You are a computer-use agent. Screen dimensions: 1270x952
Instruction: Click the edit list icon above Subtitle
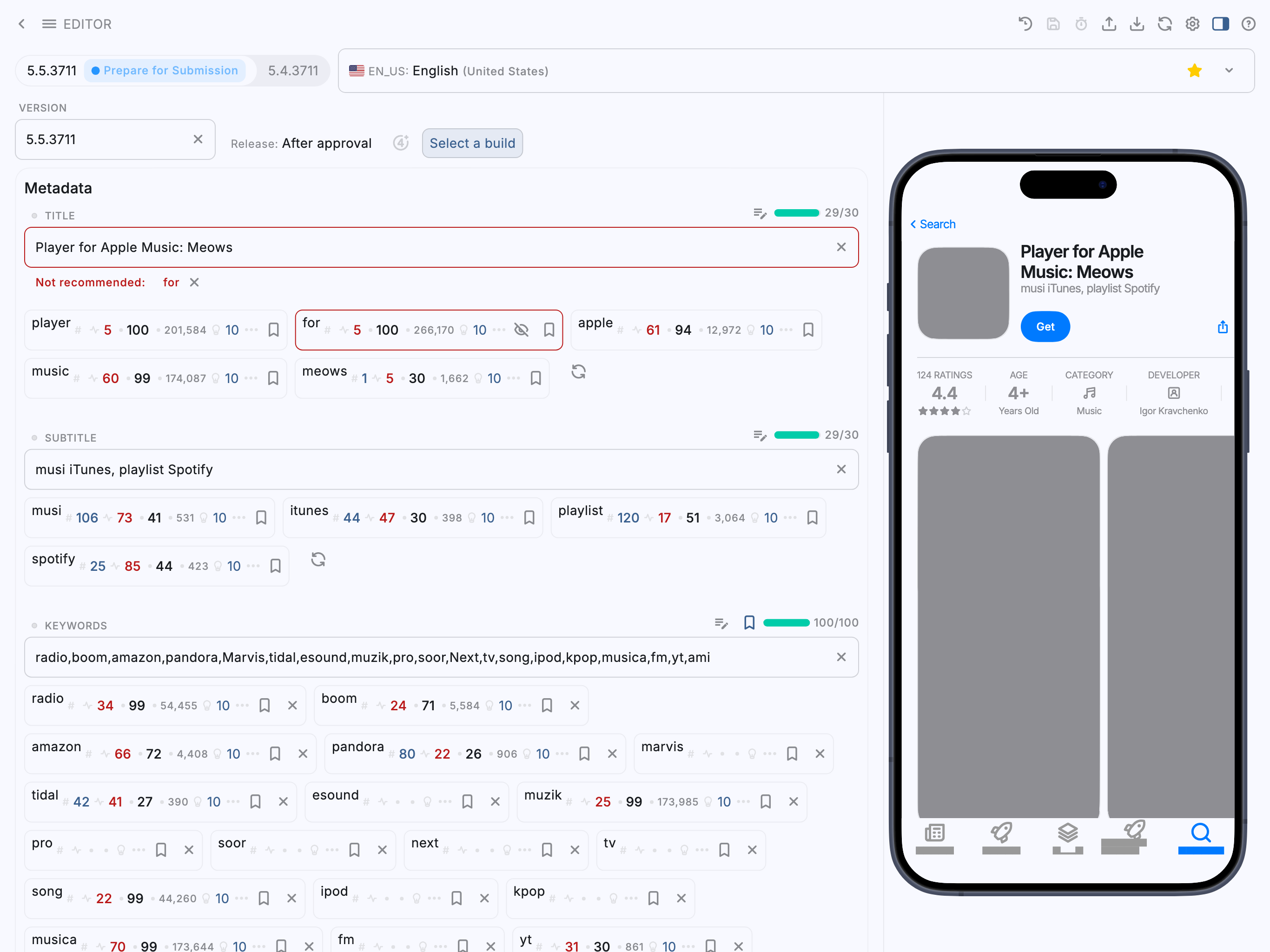760,436
